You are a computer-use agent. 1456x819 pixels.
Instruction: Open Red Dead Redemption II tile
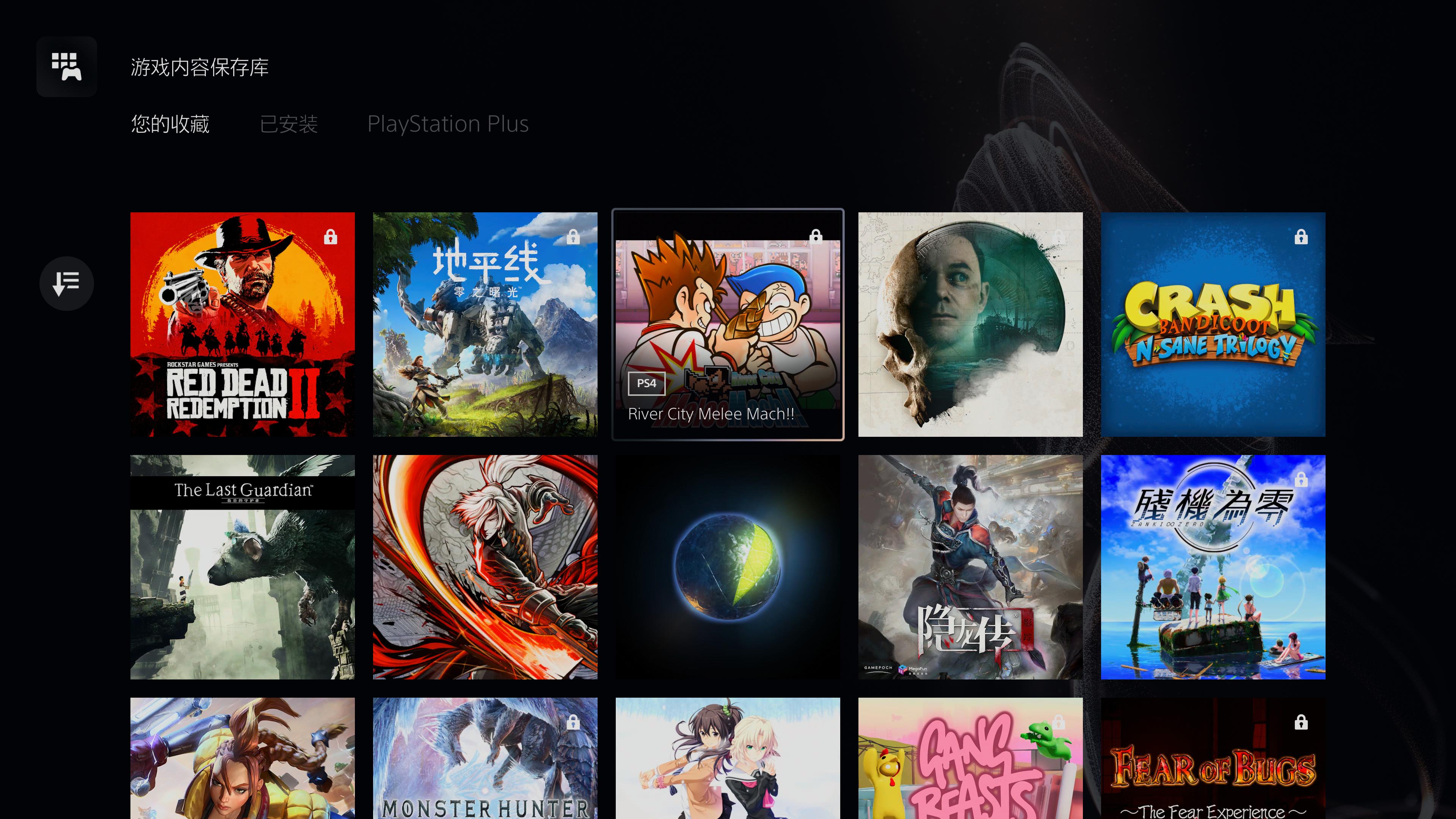pyautogui.click(x=243, y=325)
